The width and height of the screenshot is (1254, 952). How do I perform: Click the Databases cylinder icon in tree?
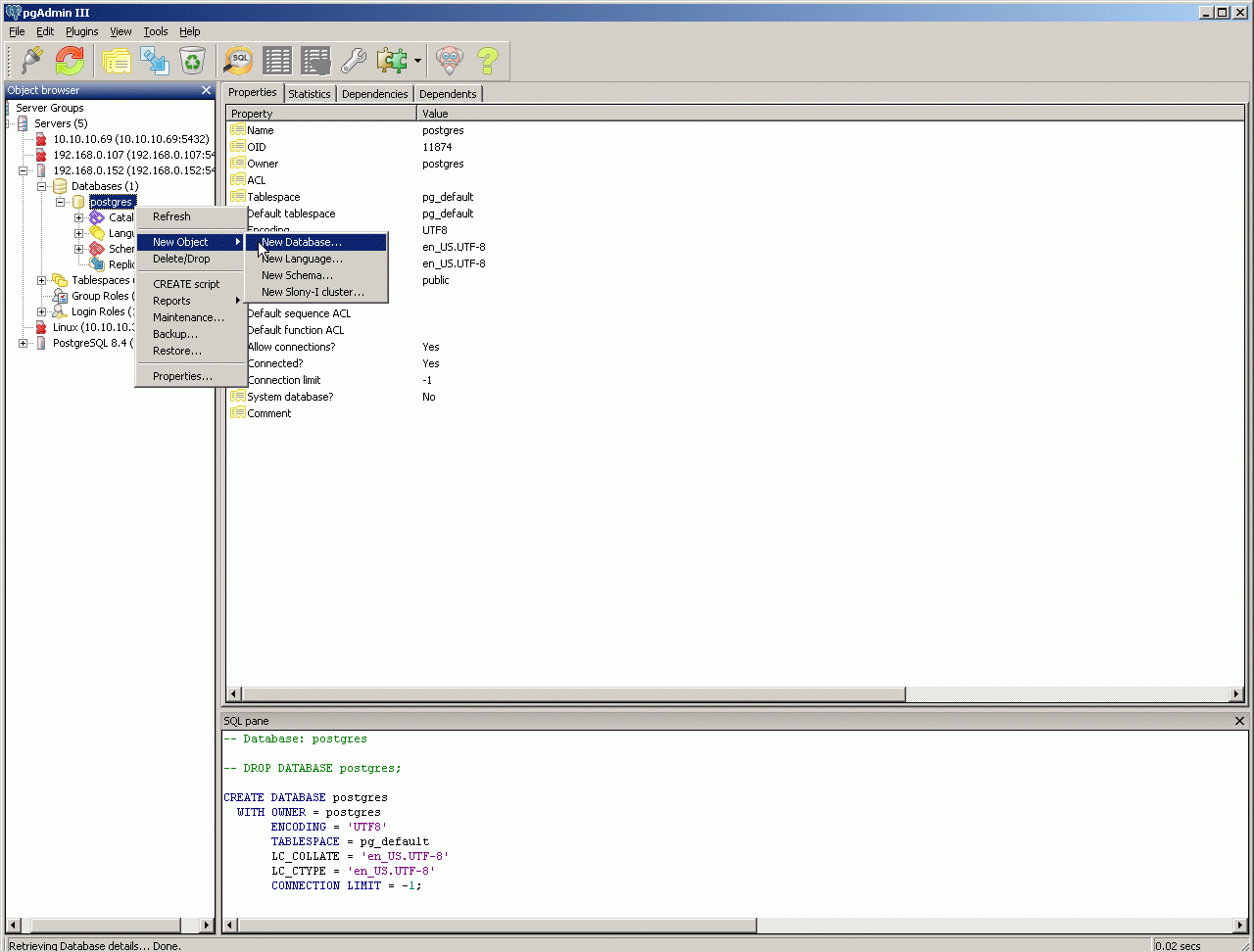pyautogui.click(x=60, y=186)
